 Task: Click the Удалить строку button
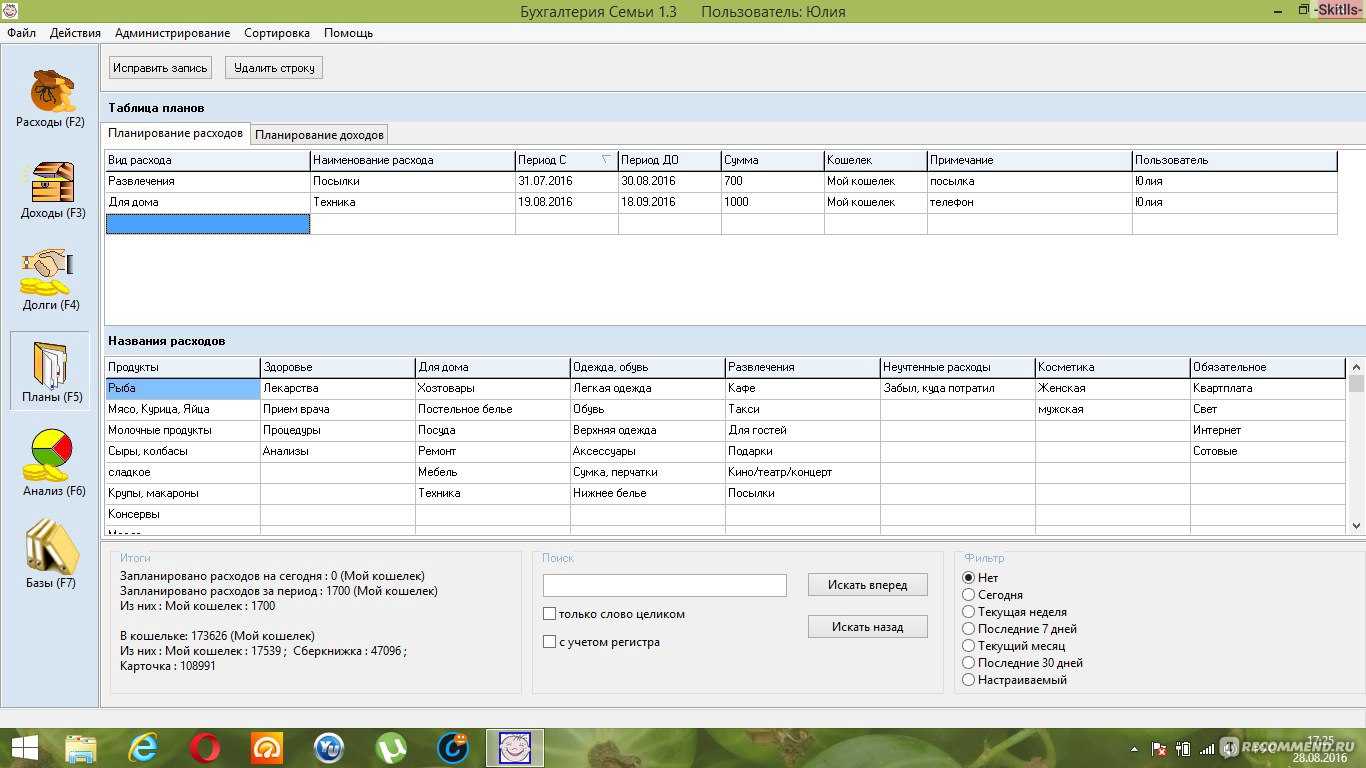(274, 68)
